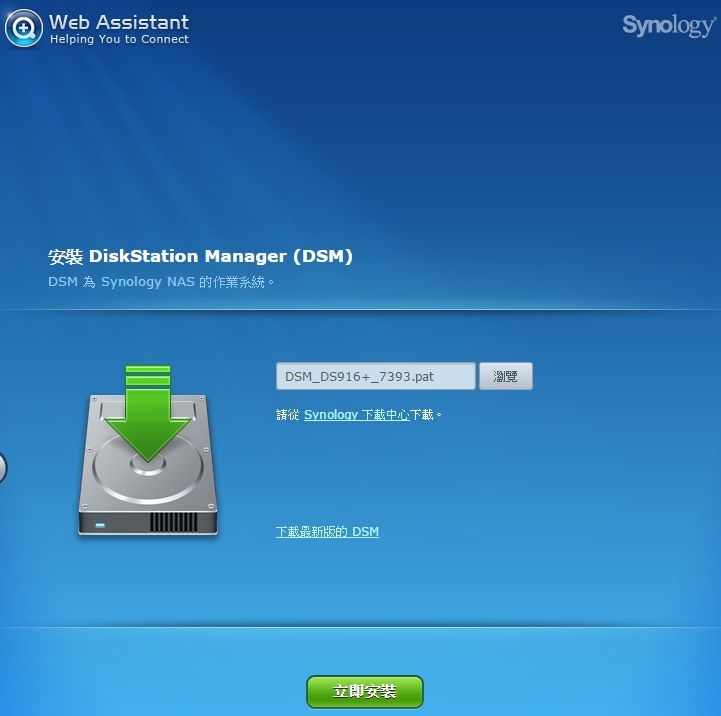The width and height of the screenshot is (721, 716).
Task: Click the DSM 為 Synology NAS 的作業系統 subtitle
Action: 161,281
